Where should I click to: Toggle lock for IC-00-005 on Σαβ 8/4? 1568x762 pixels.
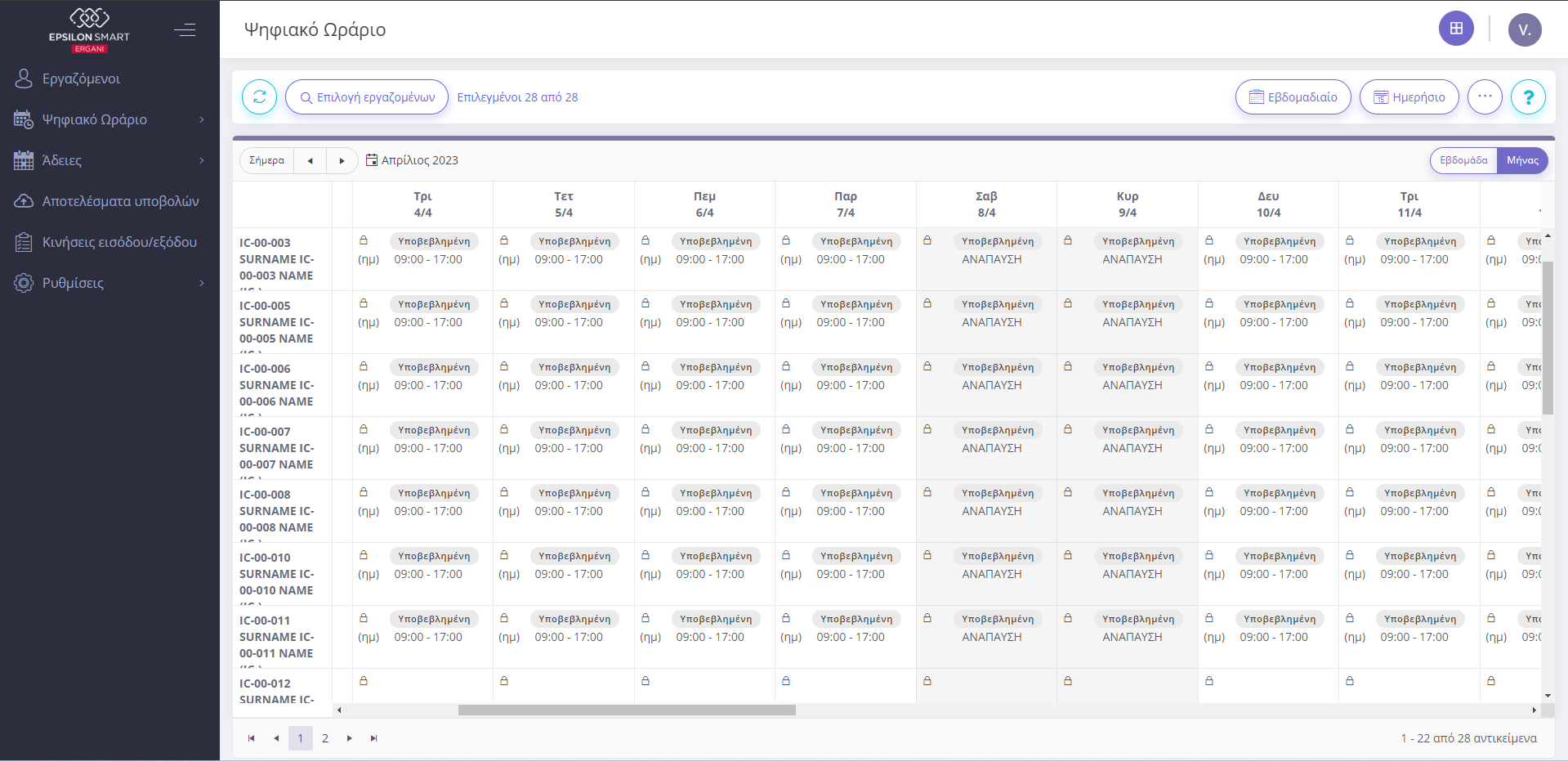click(927, 303)
